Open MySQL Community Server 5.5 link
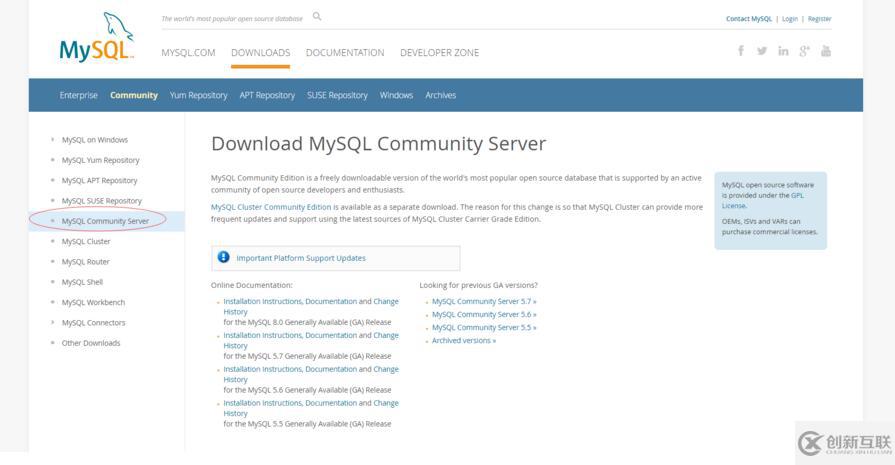Viewport: 895px width, 465px height. 484,327
